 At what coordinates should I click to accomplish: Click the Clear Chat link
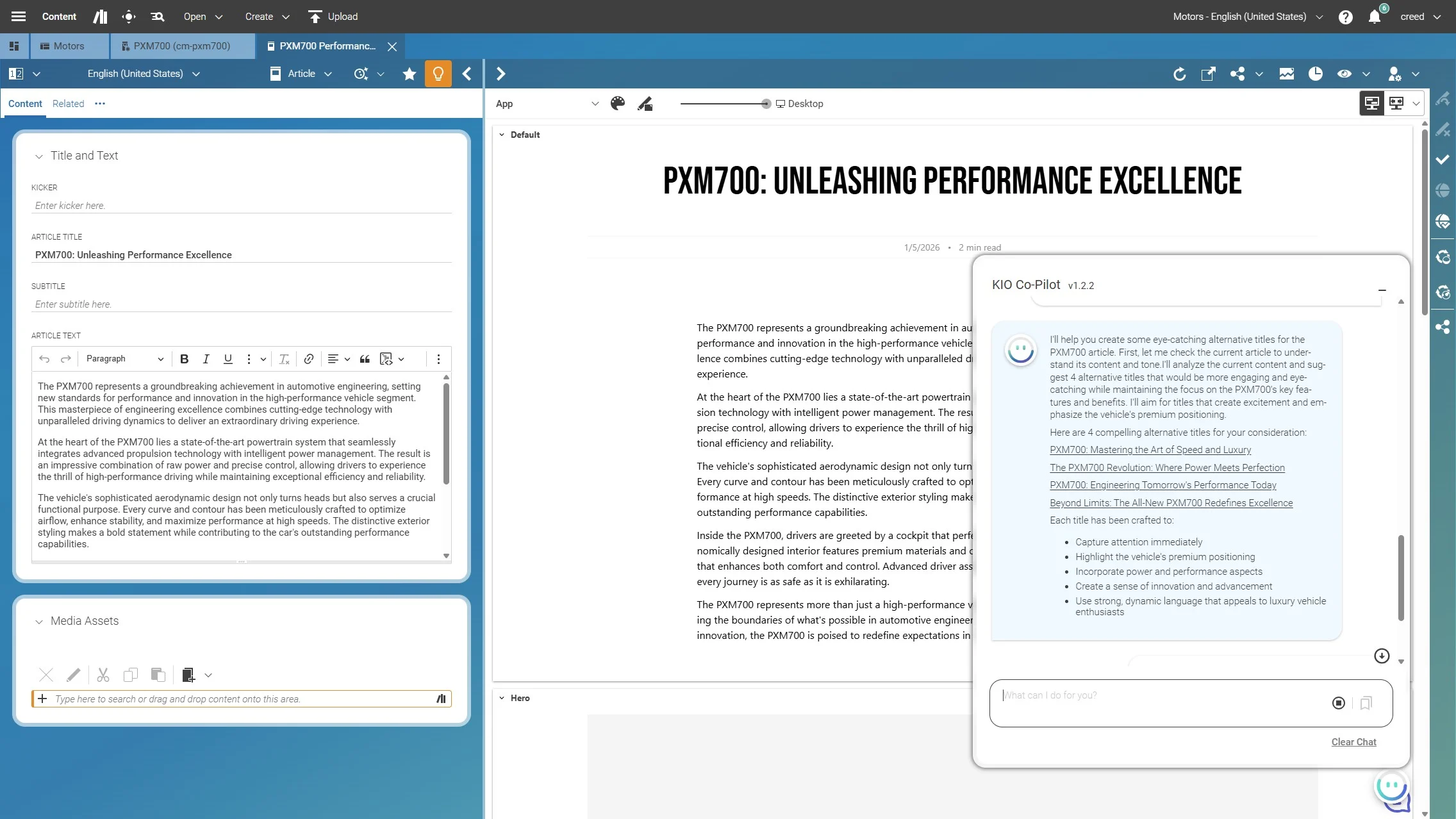pyautogui.click(x=1353, y=741)
